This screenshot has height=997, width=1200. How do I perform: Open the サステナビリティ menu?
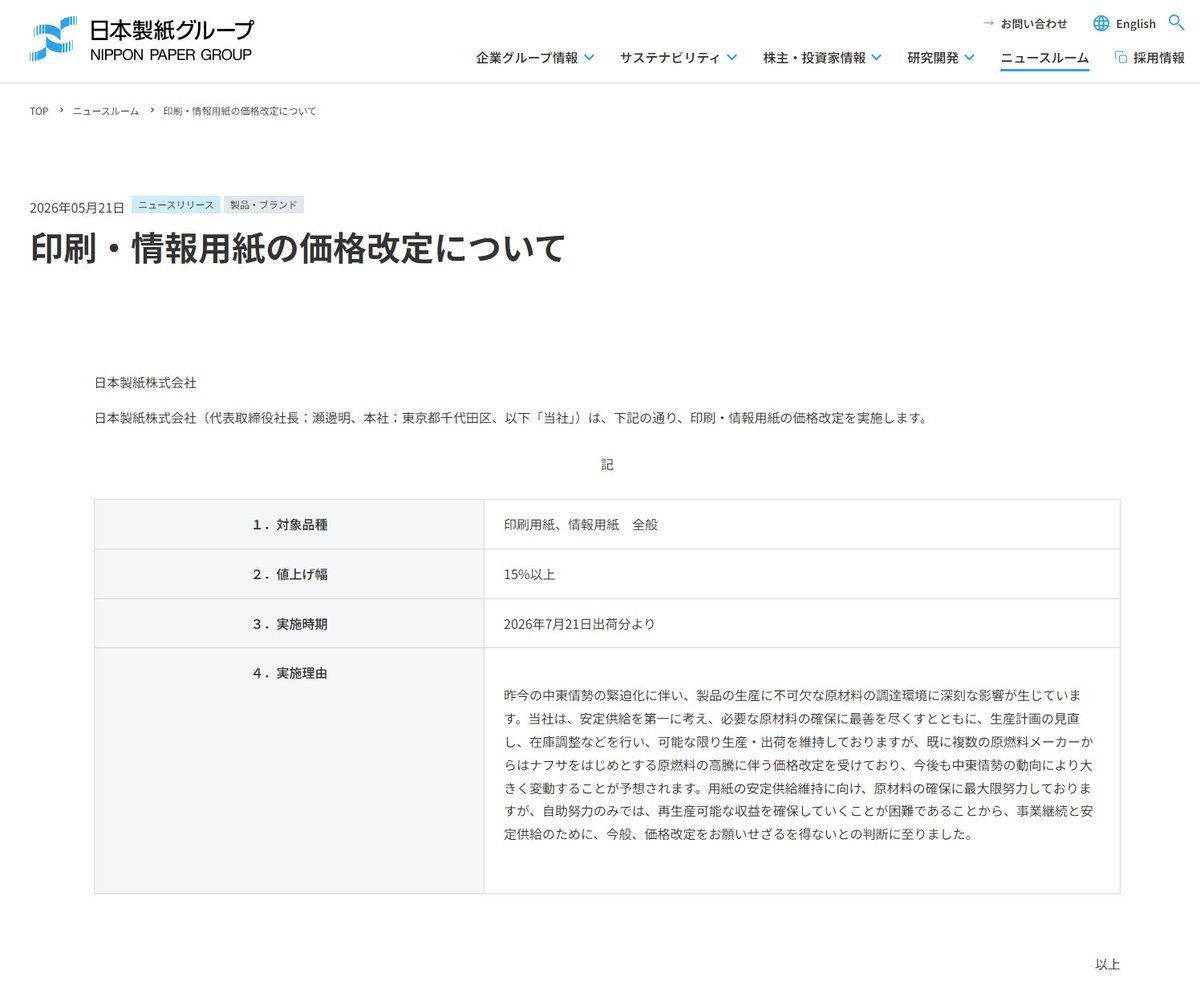(669, 58)
